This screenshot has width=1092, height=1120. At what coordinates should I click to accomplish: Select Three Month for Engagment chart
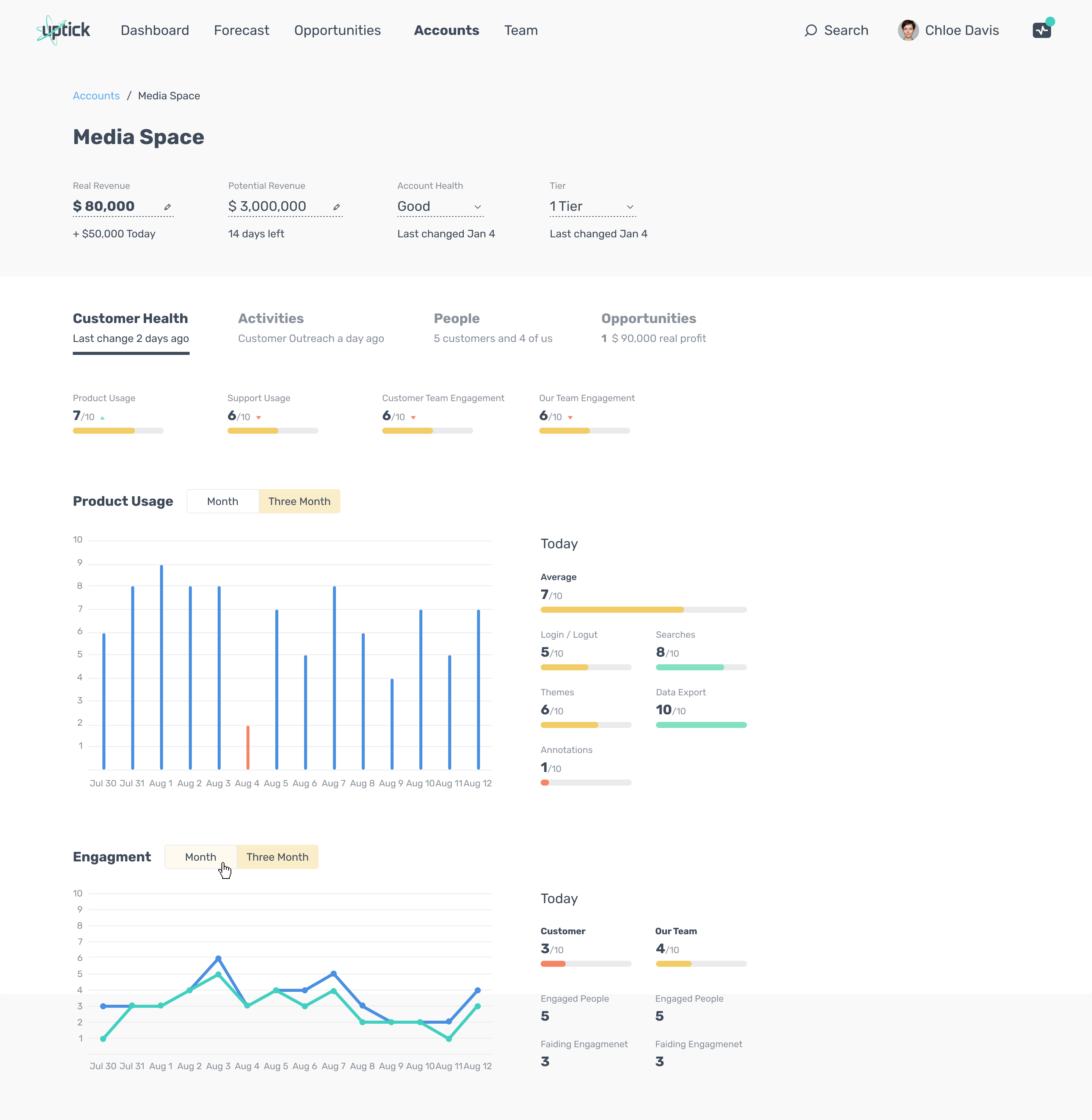277,857
